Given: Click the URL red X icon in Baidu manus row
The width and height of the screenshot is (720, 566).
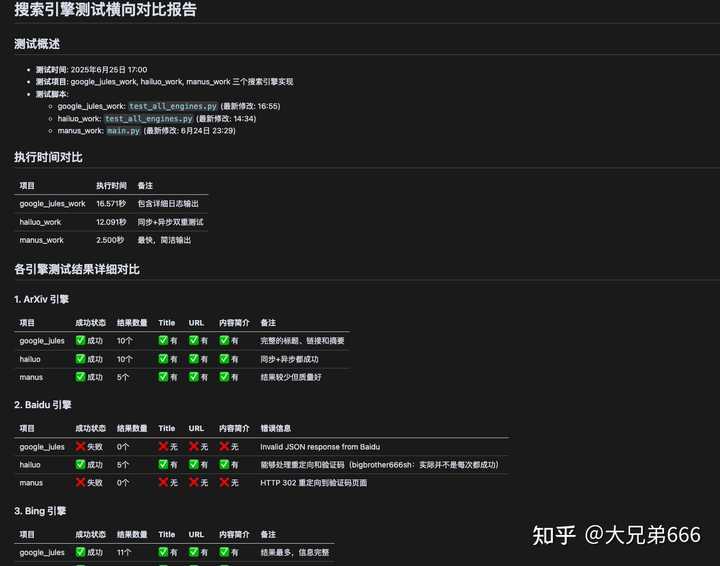Looking at the screenshot, I should [x=193, y=482].
